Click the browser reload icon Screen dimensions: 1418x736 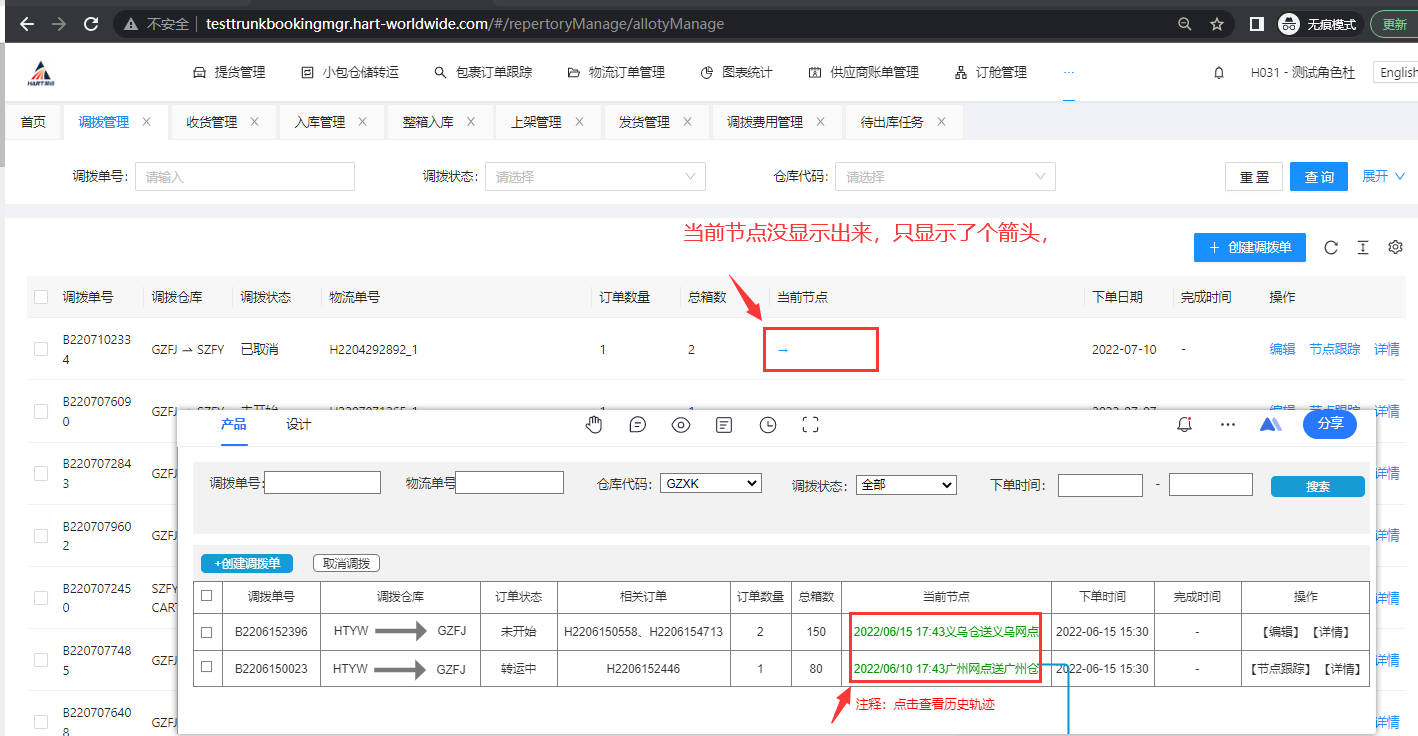(91, 24)
